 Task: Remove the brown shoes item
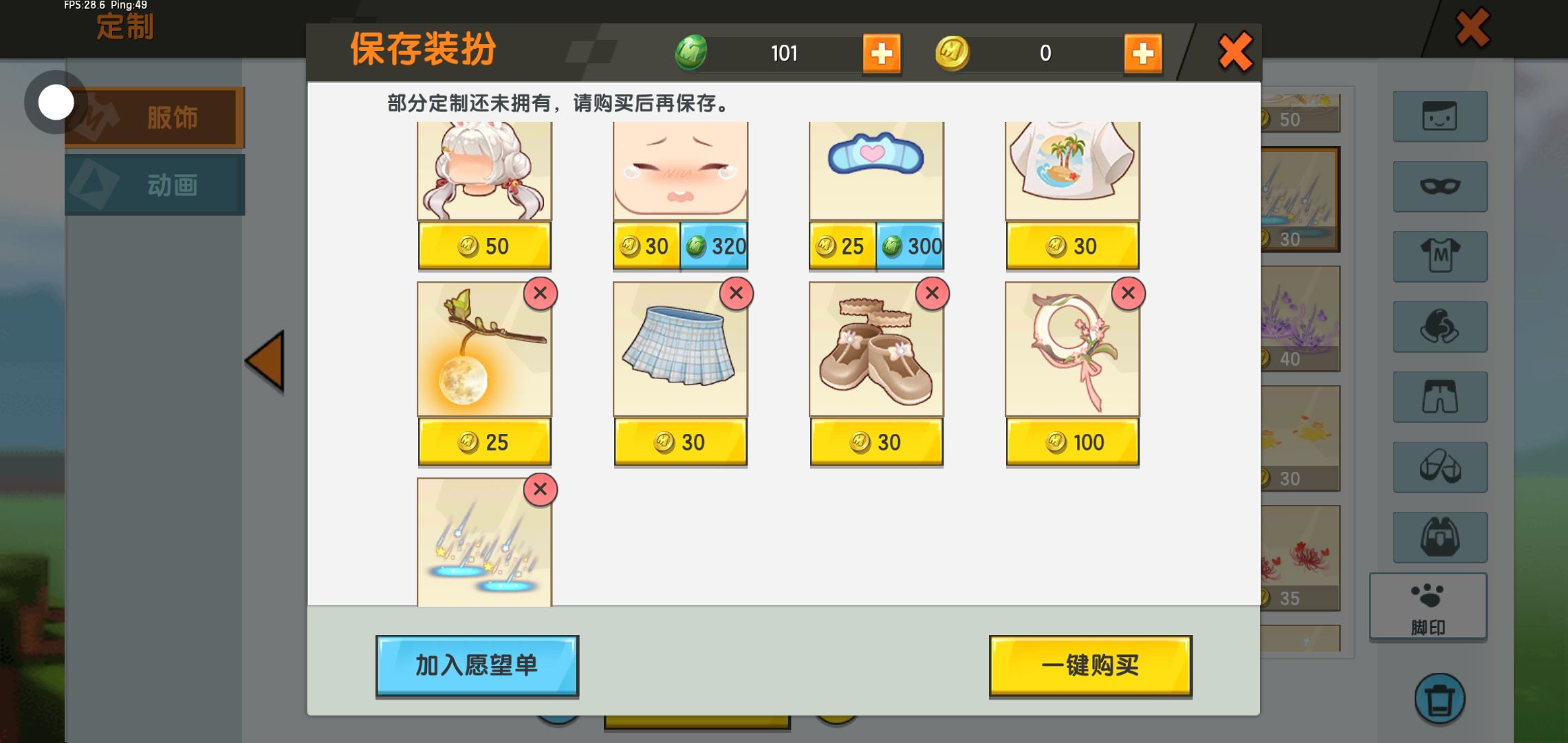(933, 294)
